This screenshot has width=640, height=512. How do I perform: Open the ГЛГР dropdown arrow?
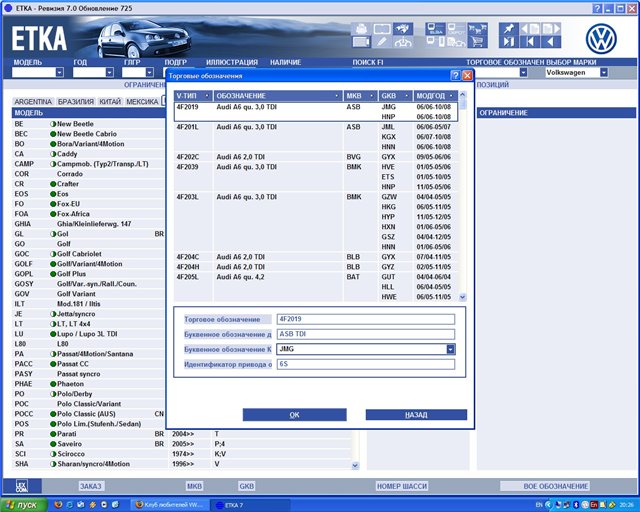coord(149,72)
